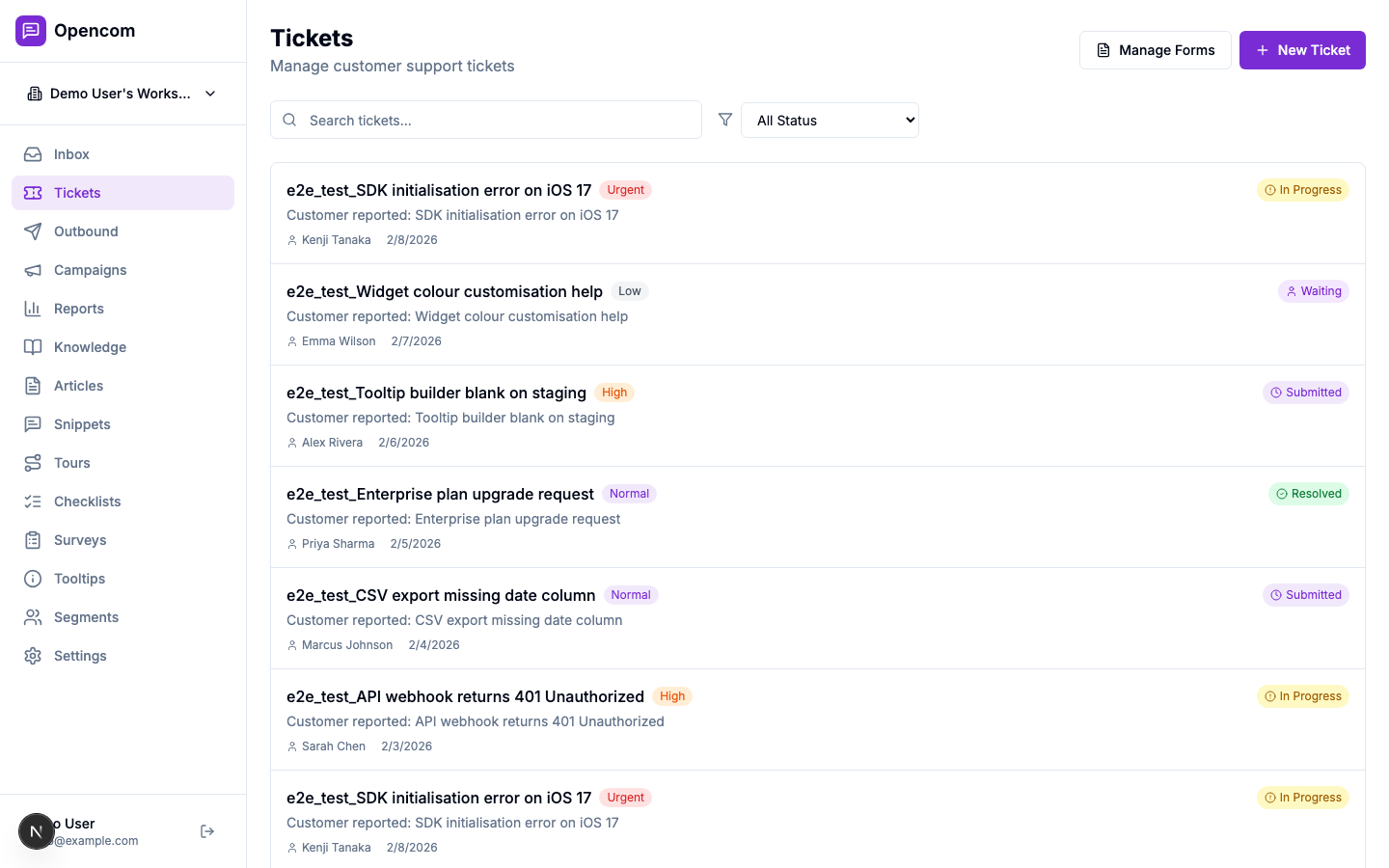Click the Urgent priority badge on iOS 17 ticket
1389x868 pixels.
click(625, 190)
